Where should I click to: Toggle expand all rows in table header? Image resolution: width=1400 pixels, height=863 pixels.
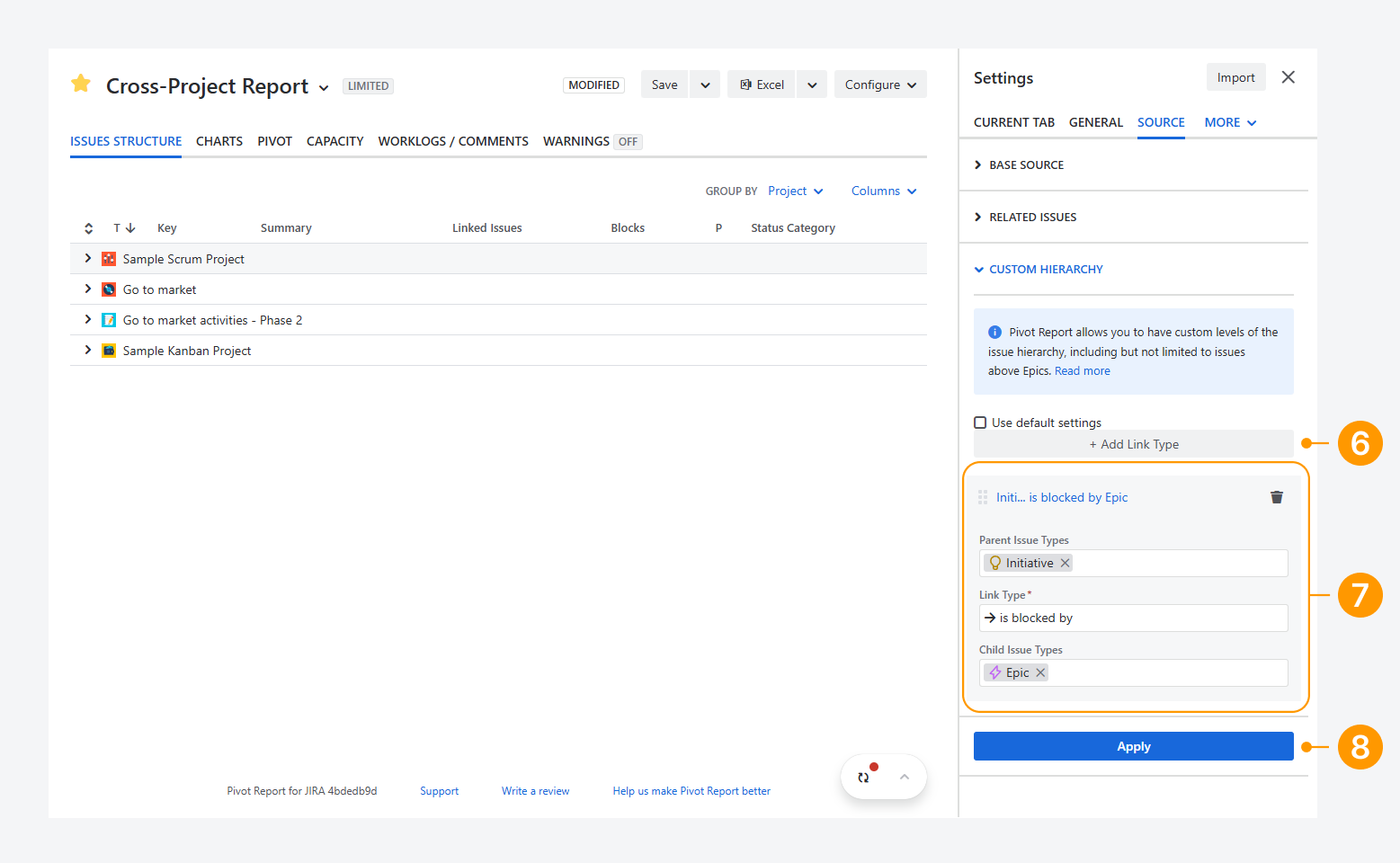(x=89, y=228)
